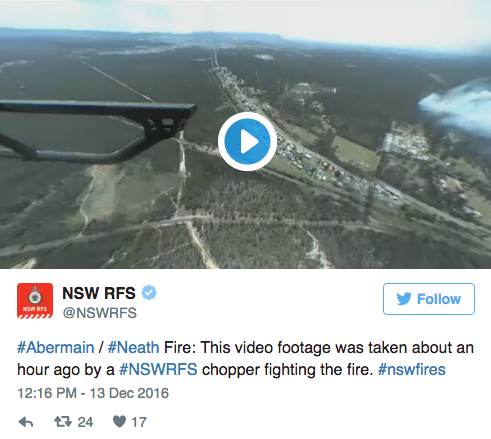
Task: Click the retweet icon
Action: [63, 422]
